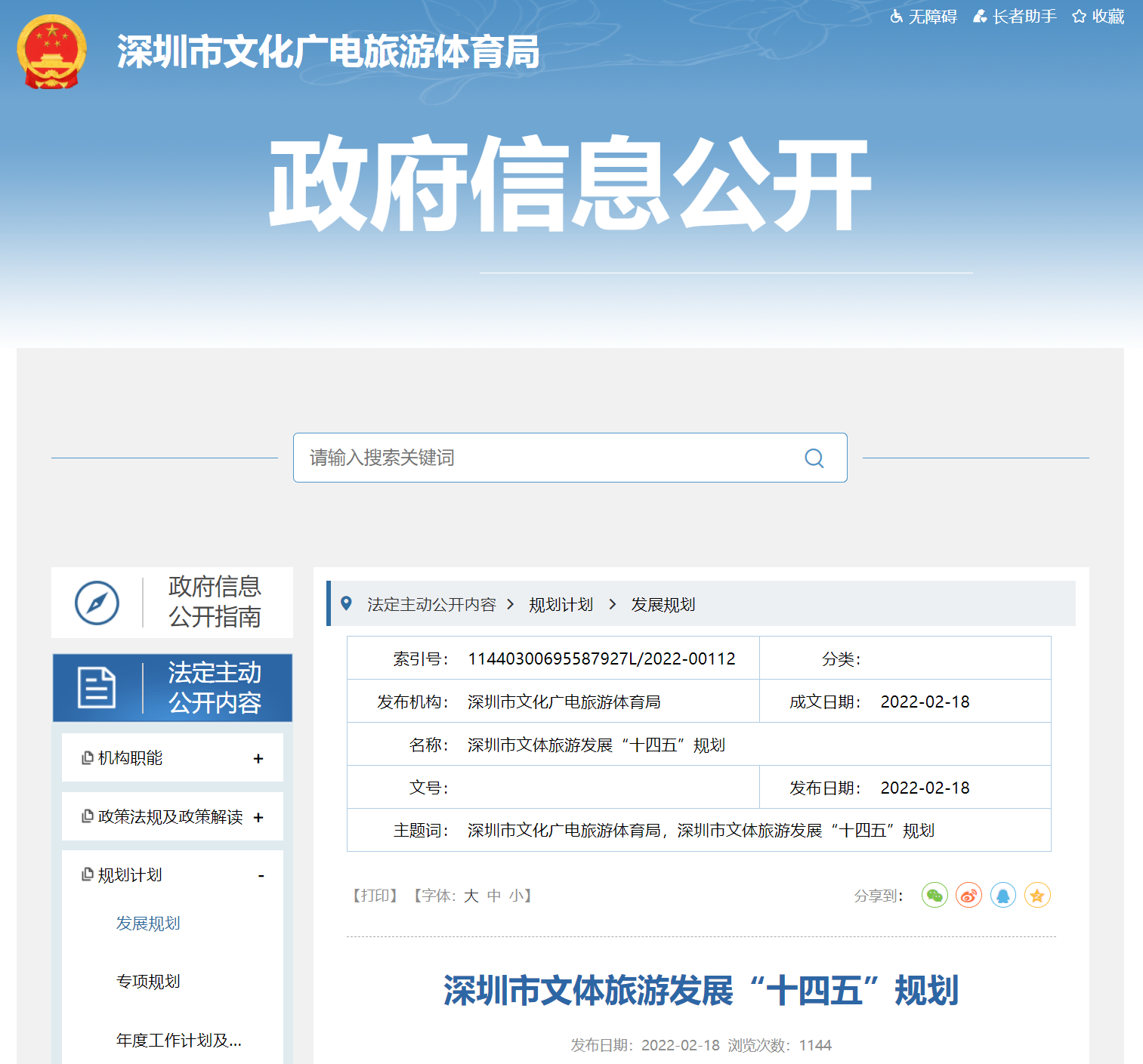Click the 打印 print link
The image size is (1143, 1064).
click(375, 896)
